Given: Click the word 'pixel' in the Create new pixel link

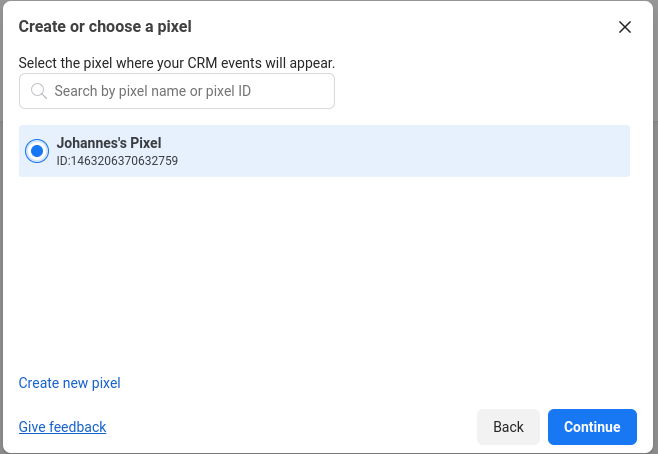Looking at the screenshot, I should pos(106,383).
